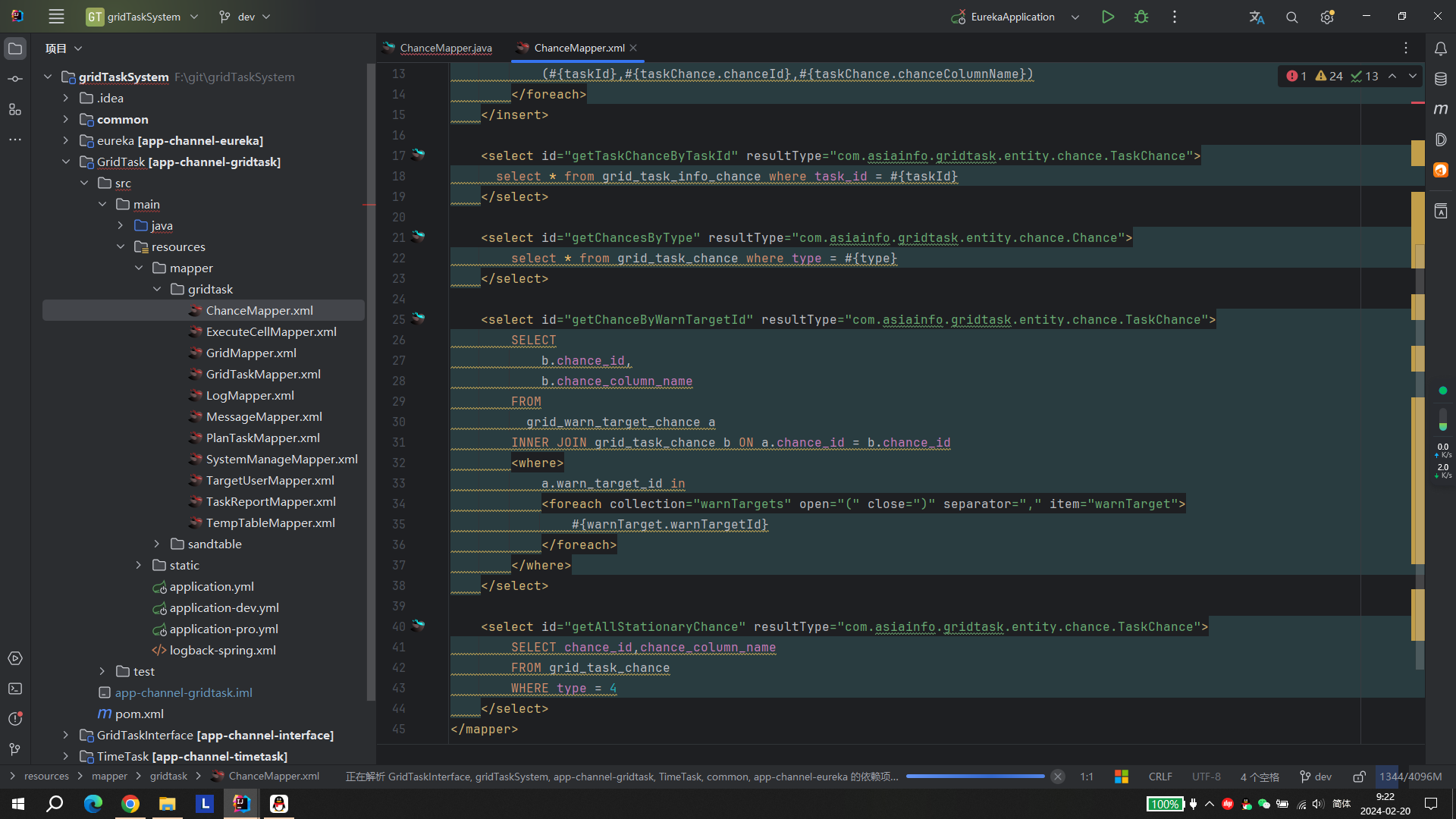Open the Notifications panel bell
Screen dimensions: 1456x819
click(1441, 49)
